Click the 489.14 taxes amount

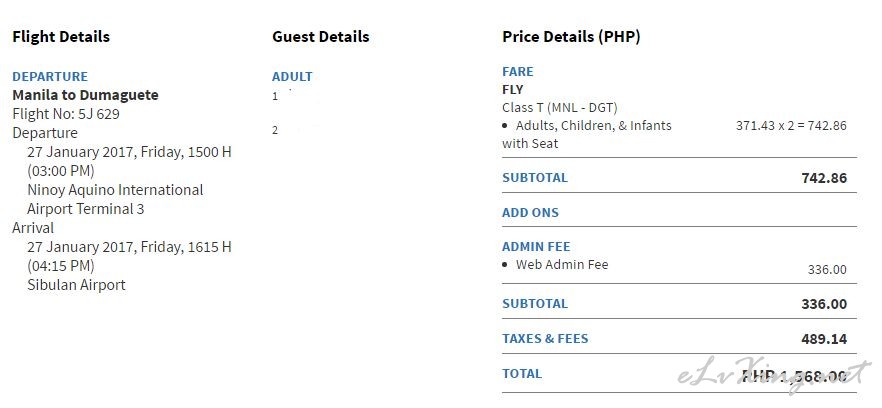[x=824, y=339]
